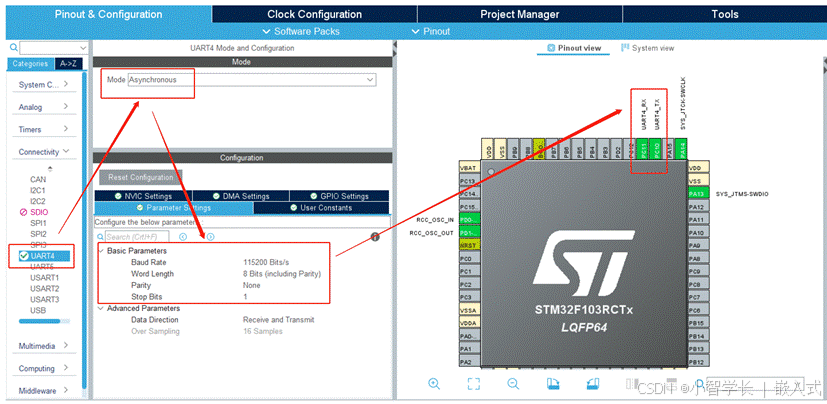This screenshot has height=404, width=827.
Task: Select the PA13 SWDIO pin
Action: (698, 194)
